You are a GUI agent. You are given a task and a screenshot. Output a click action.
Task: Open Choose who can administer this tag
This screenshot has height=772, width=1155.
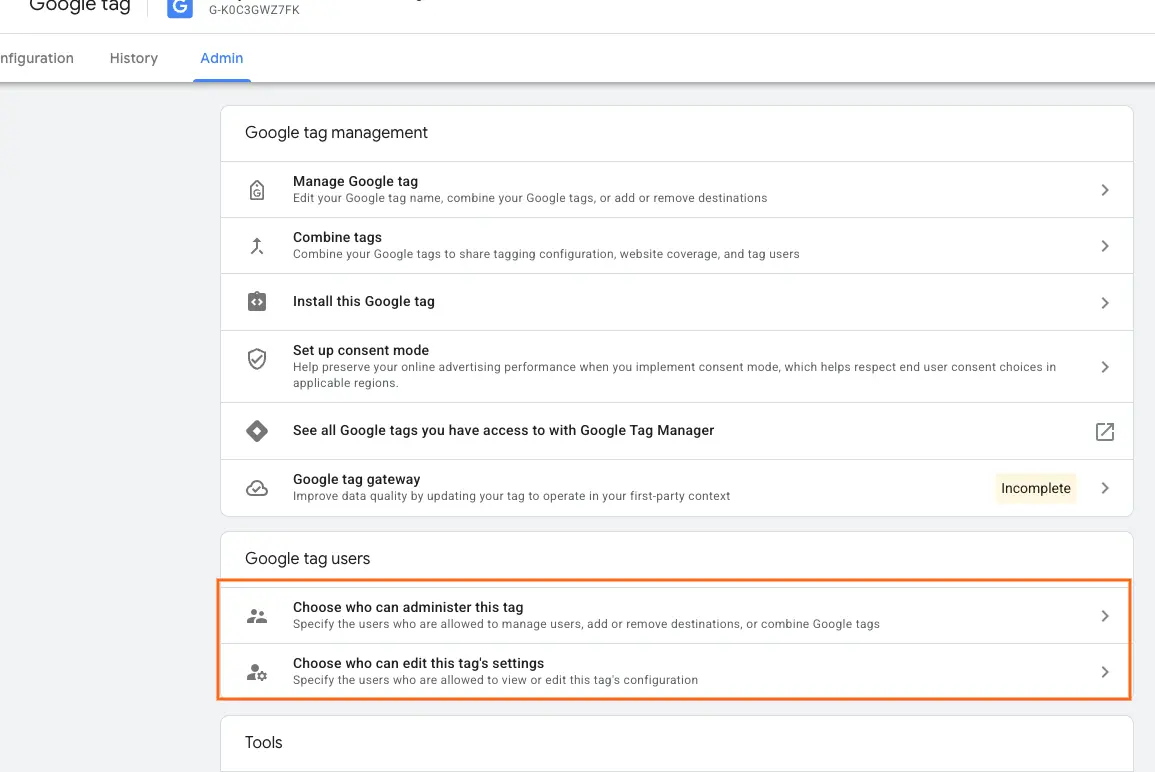tap(408, 607)
